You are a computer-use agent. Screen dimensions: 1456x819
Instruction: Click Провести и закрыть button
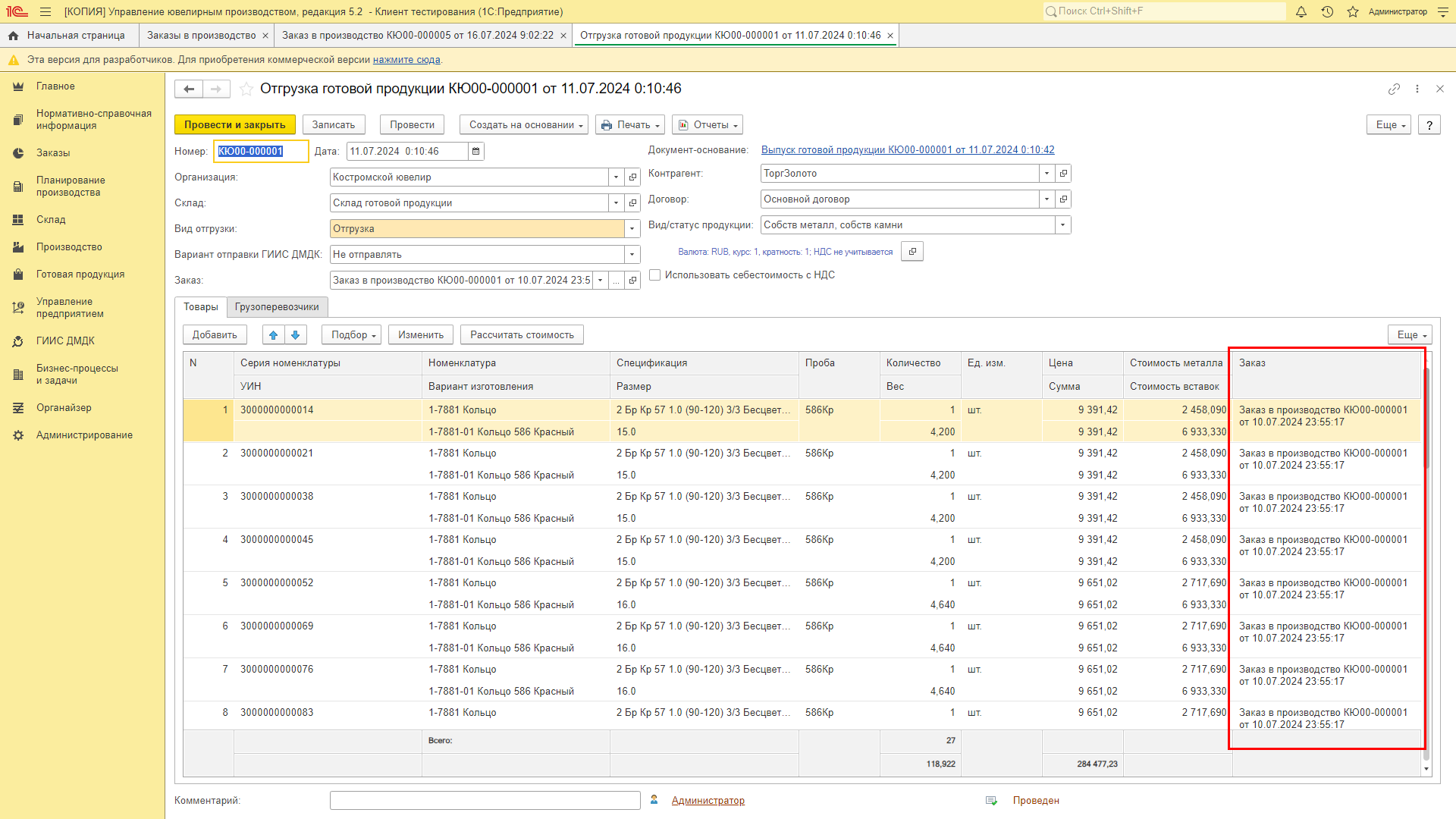235,125
